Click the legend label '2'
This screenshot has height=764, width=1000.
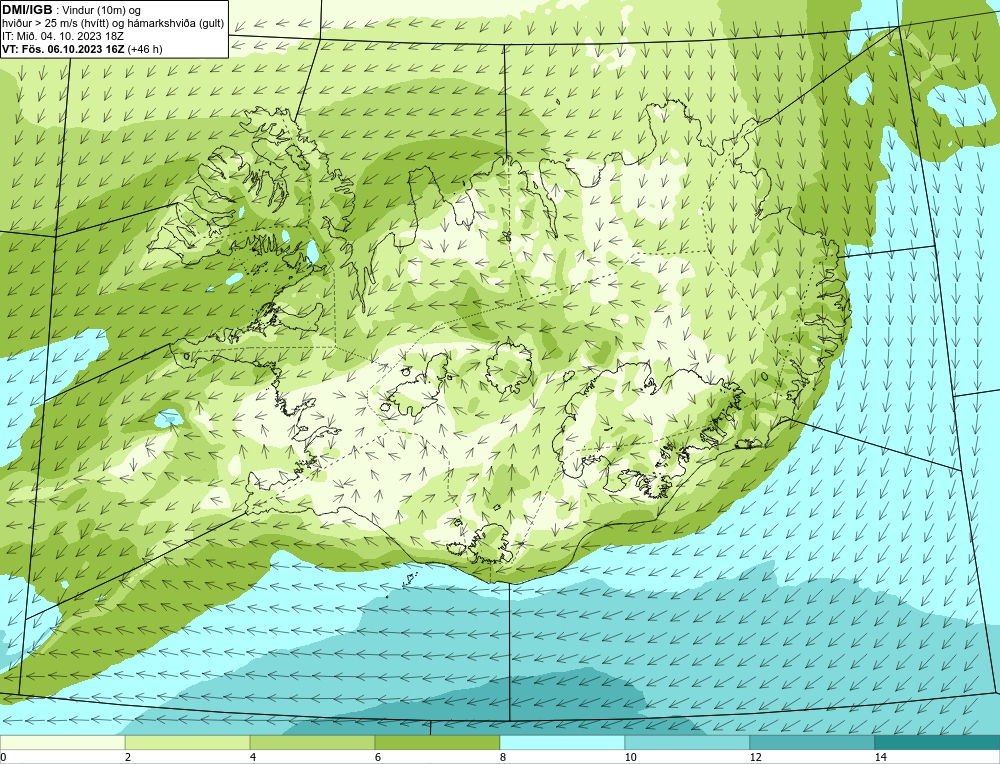[x=128, y=757]
